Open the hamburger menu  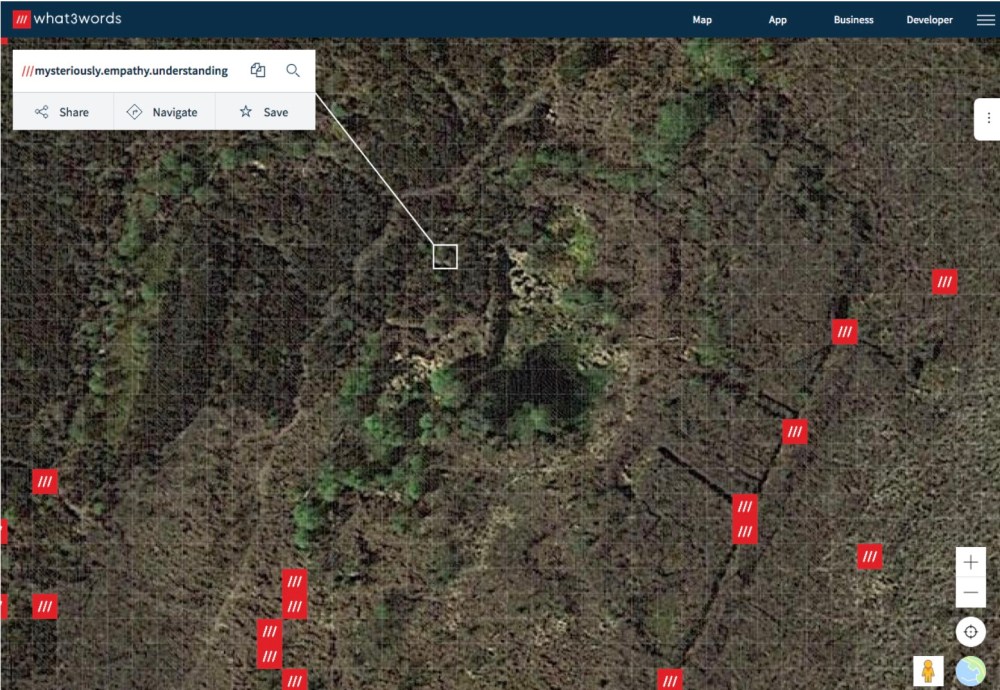pyautogui.click(x=985, y=20)
